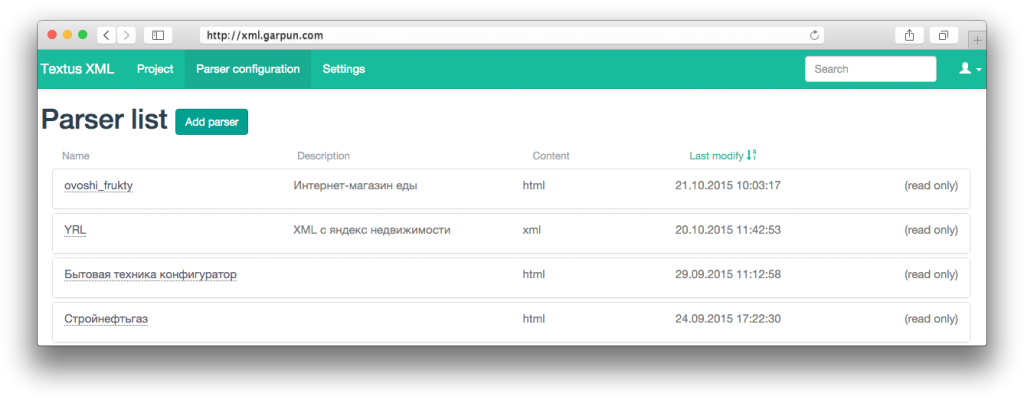Select the Parser configuration tab
The height and width of the screenshot is (400, 1024).
[248, 69]
